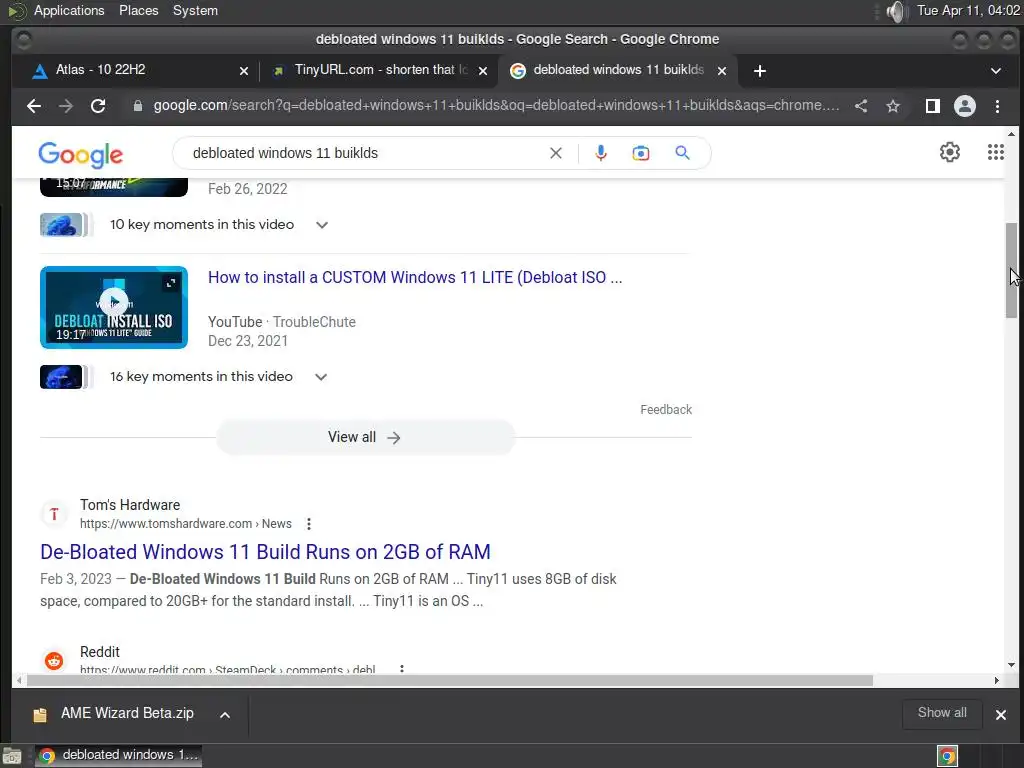Click 16 key moments preview thumbnail
Viewport: 1024px width, 768px height.
pos(62,377)
